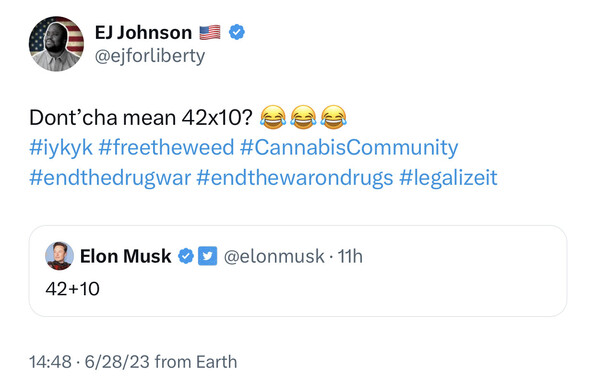596x386 pixels.
Task: Click the middle laughing-crying emoji
Action: [x=303, y=117]
